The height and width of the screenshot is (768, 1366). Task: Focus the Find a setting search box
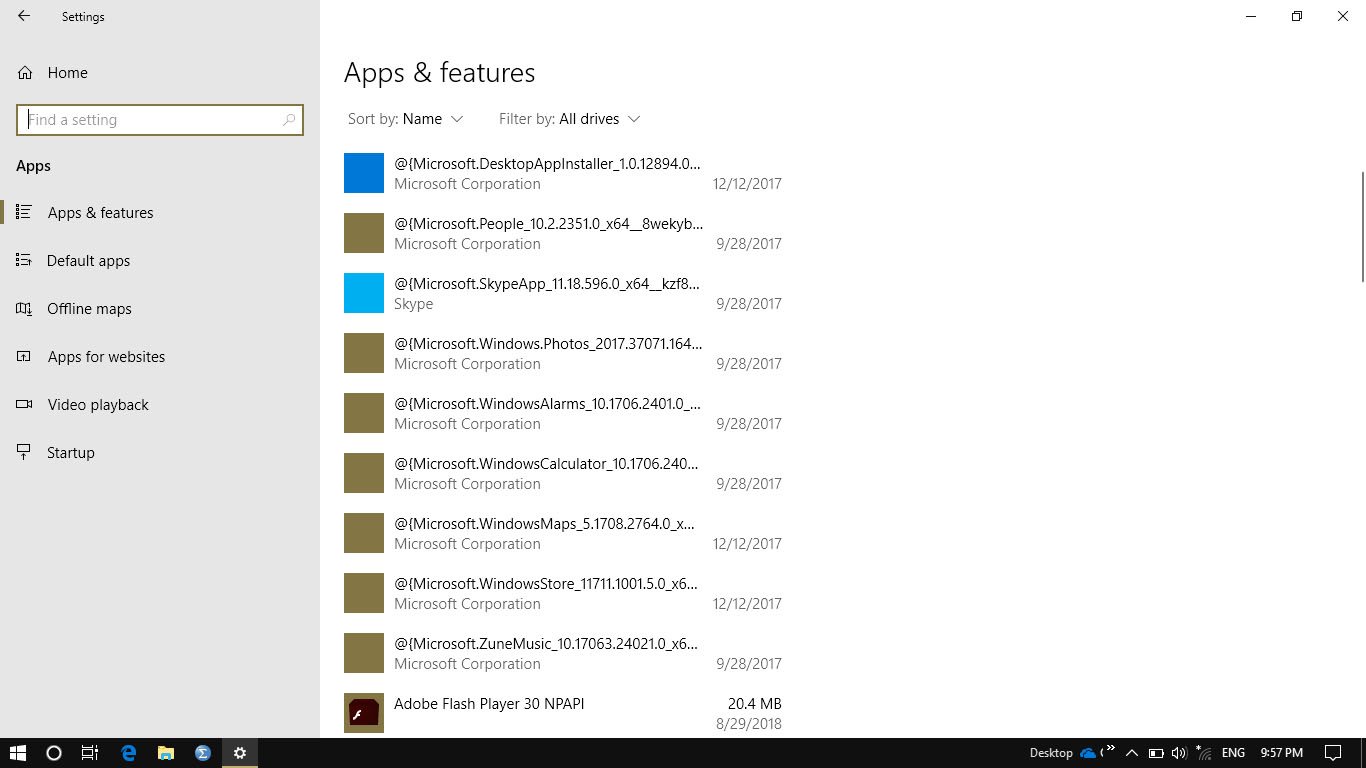pos(160,120)
